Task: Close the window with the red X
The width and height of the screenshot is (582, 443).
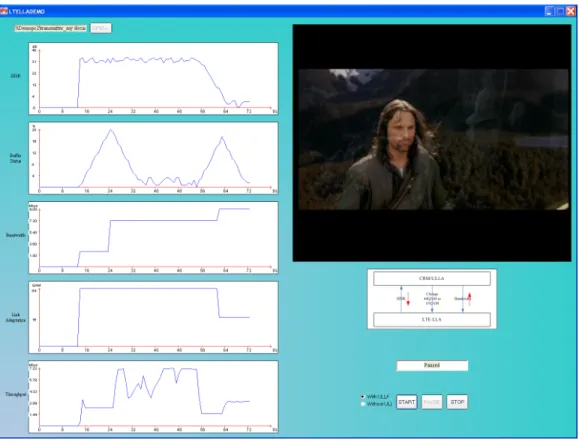Action: pyautogui.click(x=570, y=11)
